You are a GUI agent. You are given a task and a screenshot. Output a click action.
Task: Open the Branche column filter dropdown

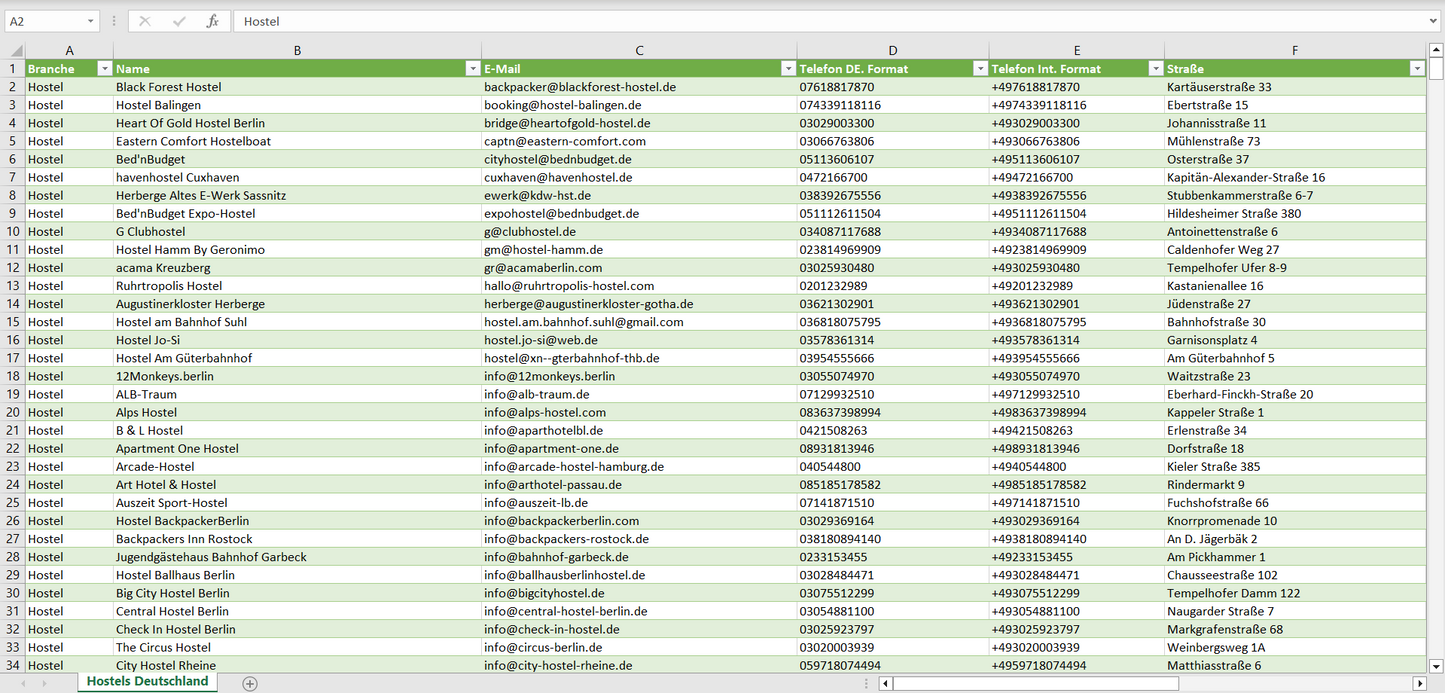103,69
